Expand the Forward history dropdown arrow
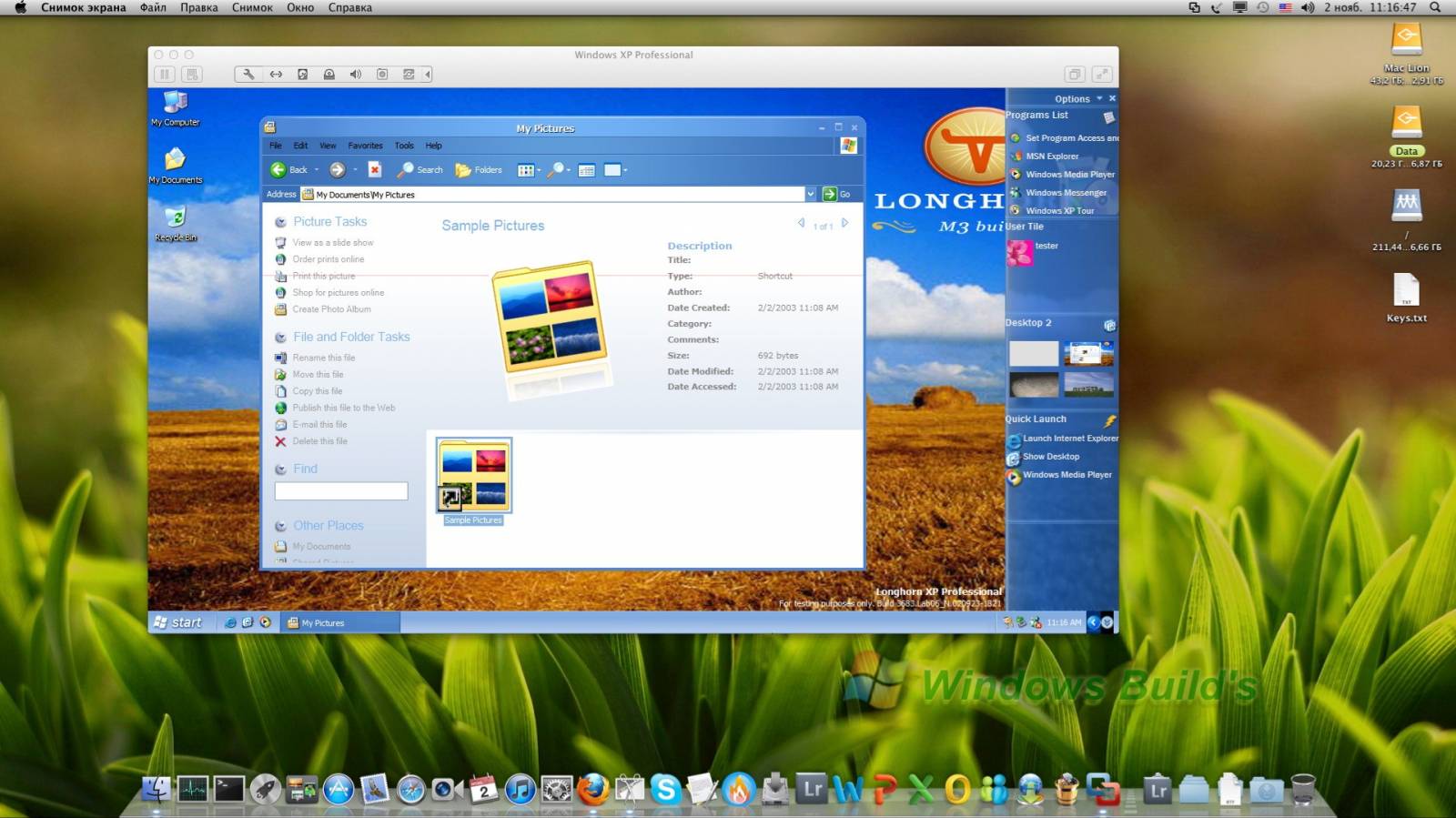This screenshot has height=818, width=1456. [355, 170]
